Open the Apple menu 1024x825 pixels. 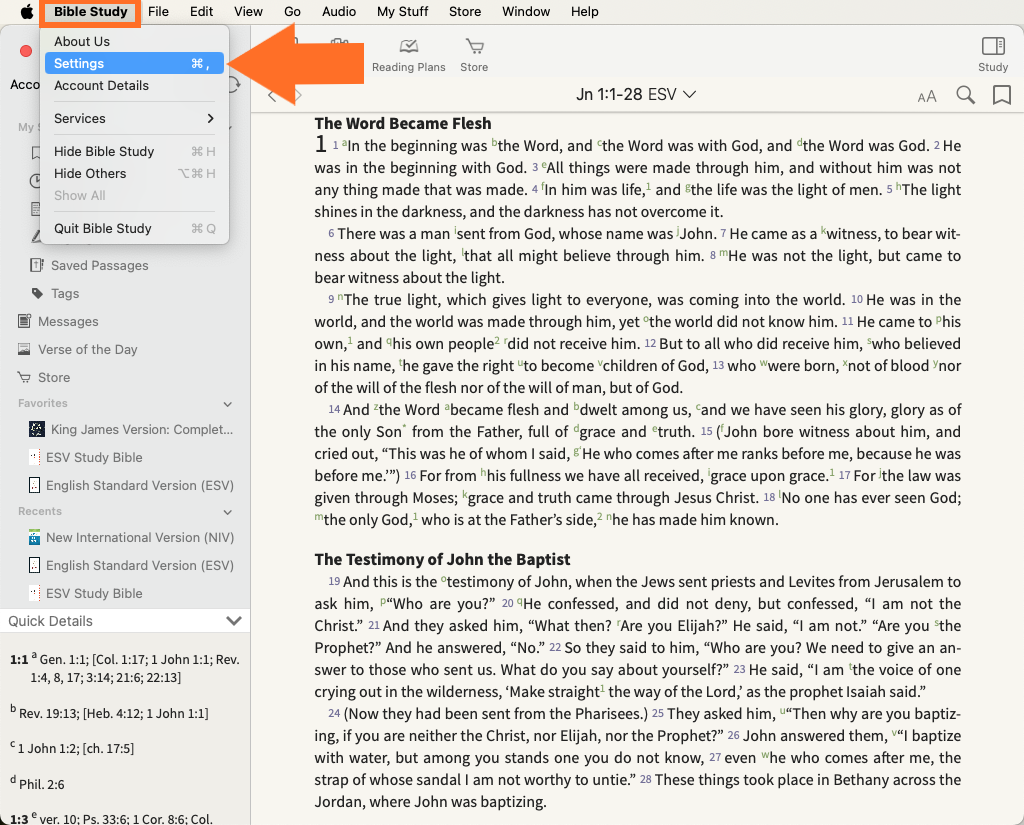pos(27,12)
